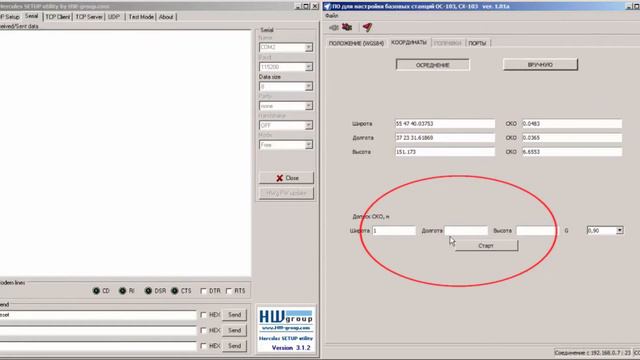Click the connection status in status bar

coord(592,352)
